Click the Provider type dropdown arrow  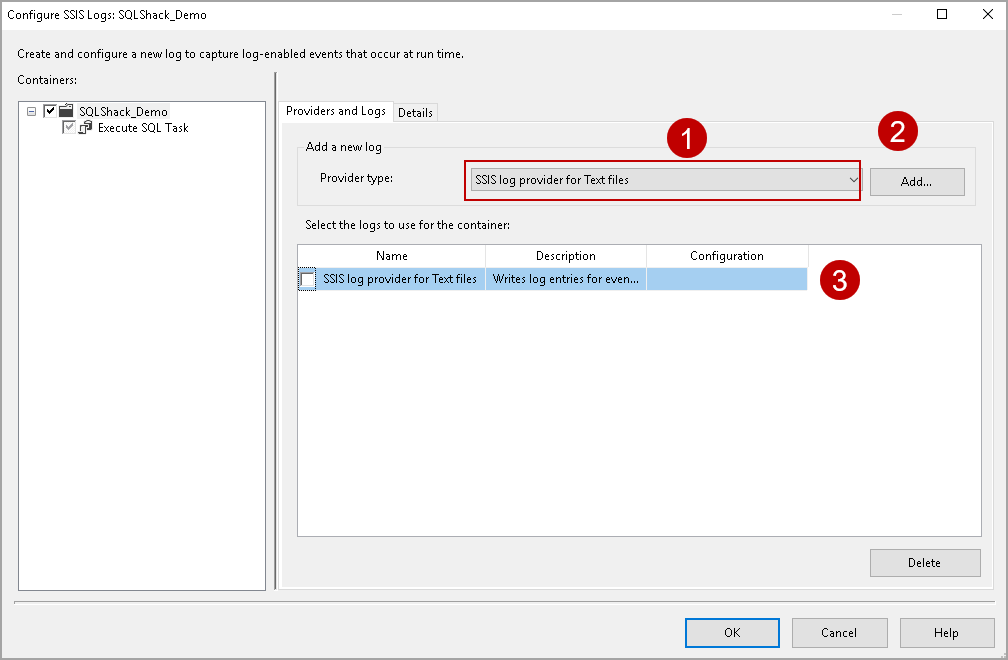[x=853, y=179]
